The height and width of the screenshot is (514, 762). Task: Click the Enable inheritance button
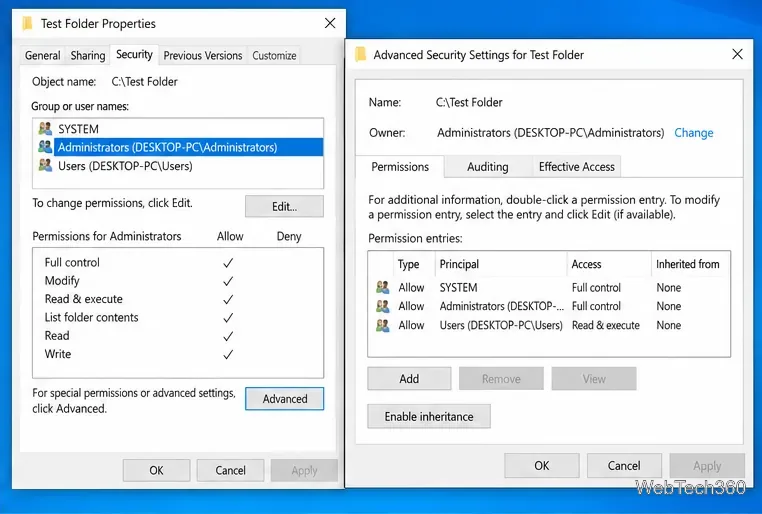pyautogui.click(x=429, y=416)
